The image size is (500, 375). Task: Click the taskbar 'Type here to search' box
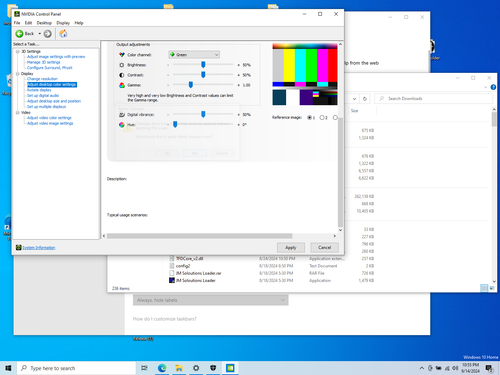pyautogui.click(x=77, y=368)
